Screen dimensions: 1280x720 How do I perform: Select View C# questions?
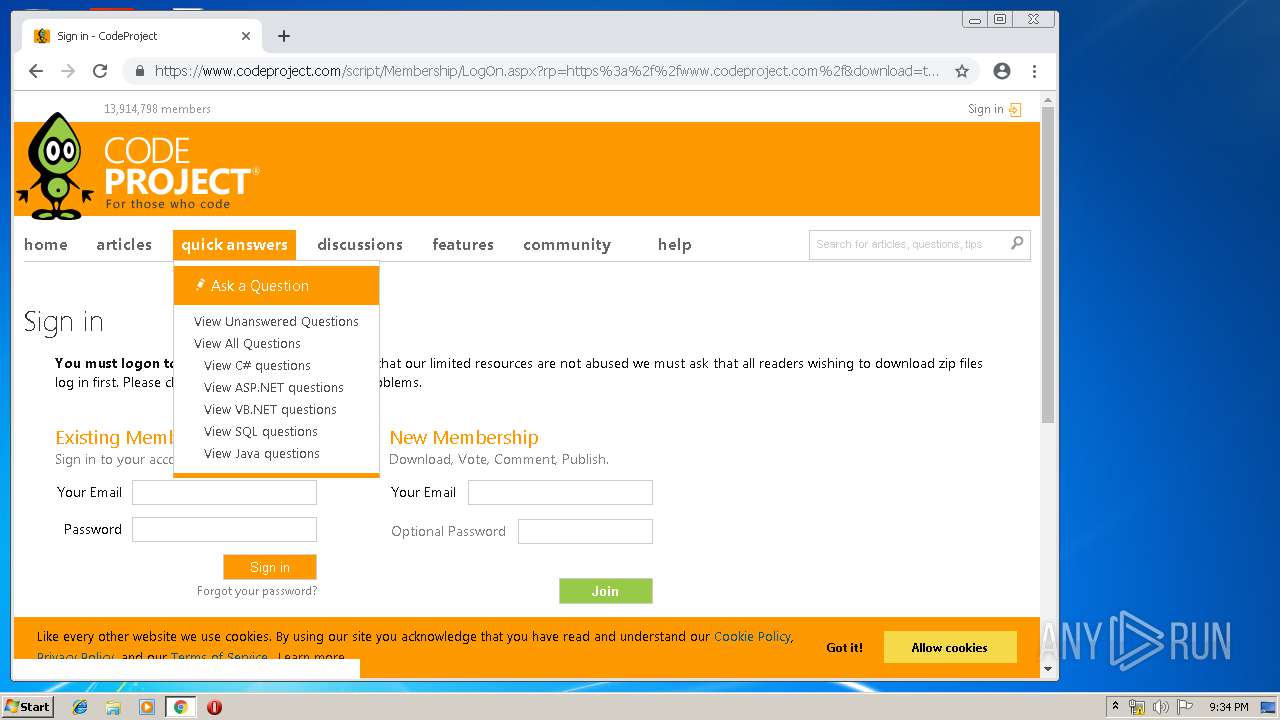257,366
